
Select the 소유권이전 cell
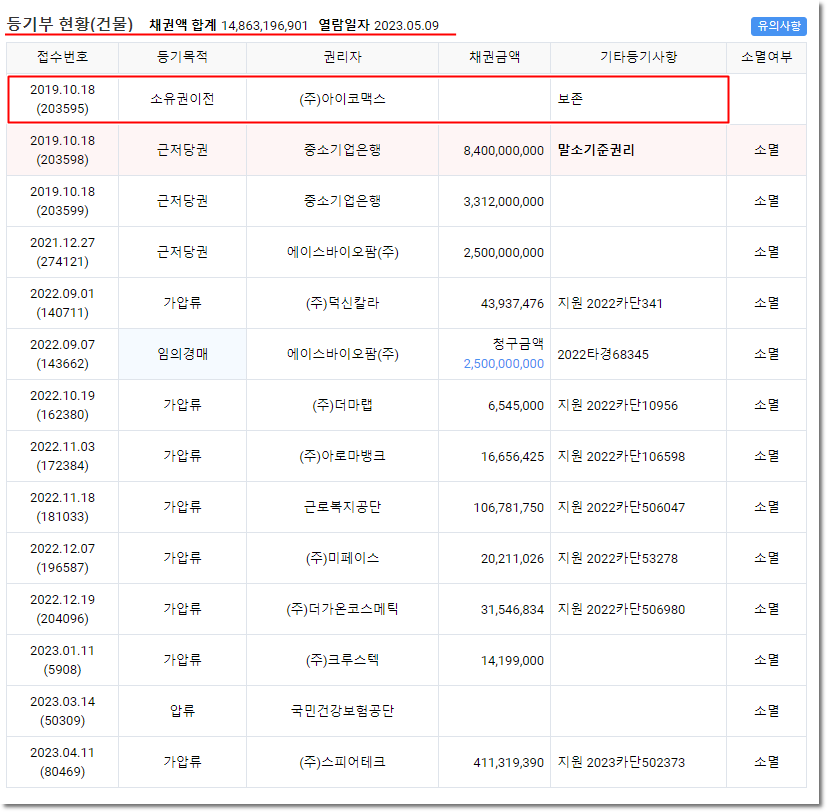(x=182, y=99)
